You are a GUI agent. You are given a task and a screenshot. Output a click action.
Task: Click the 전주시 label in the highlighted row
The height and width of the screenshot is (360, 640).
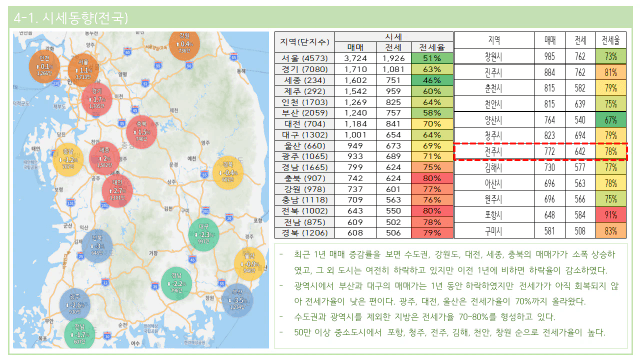tap(494, 152)
